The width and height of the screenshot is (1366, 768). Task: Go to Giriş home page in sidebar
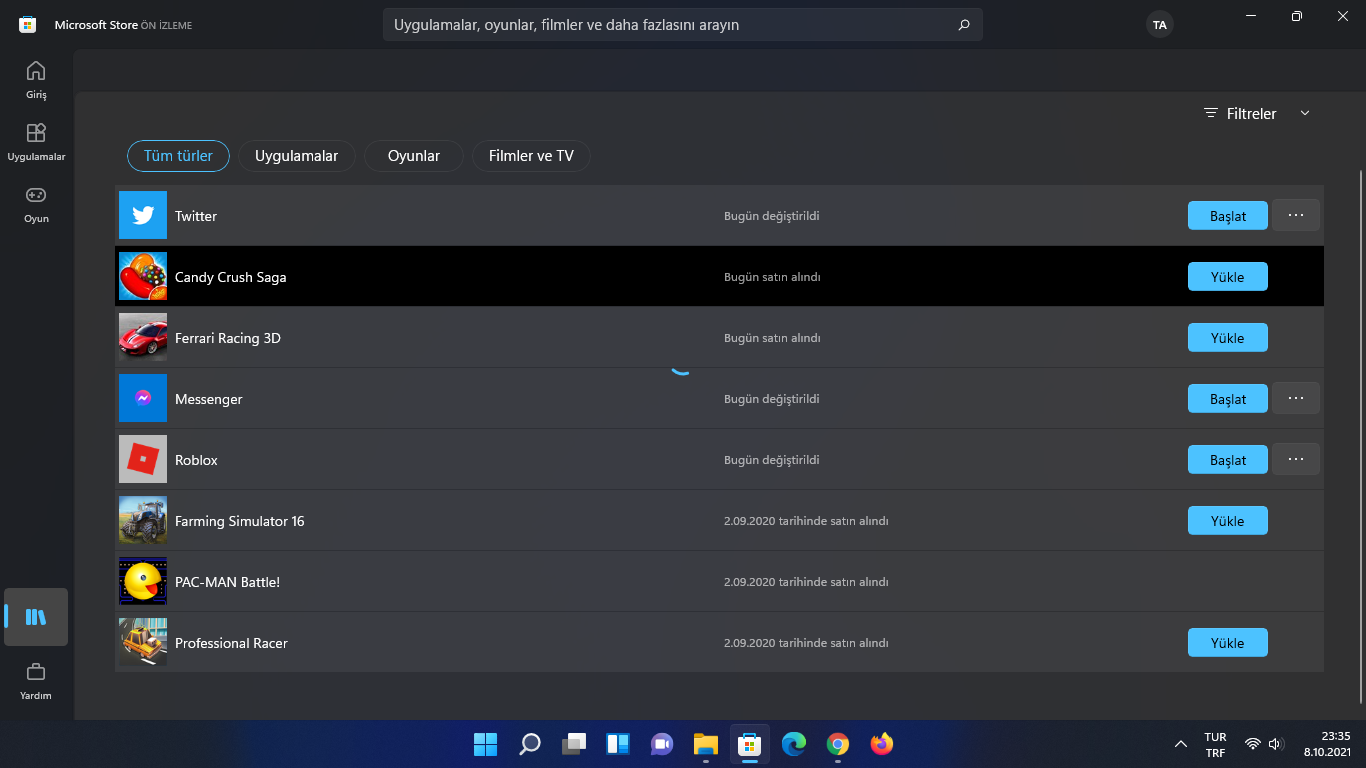pos(36,80)
